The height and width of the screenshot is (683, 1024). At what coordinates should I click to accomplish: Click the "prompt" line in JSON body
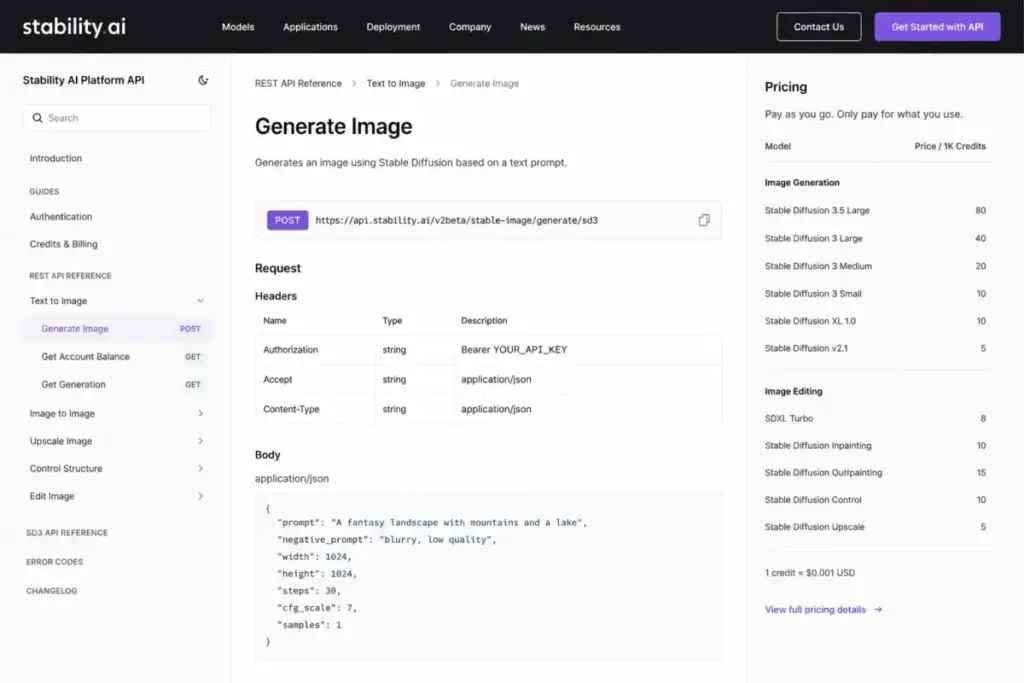(432, 522)
